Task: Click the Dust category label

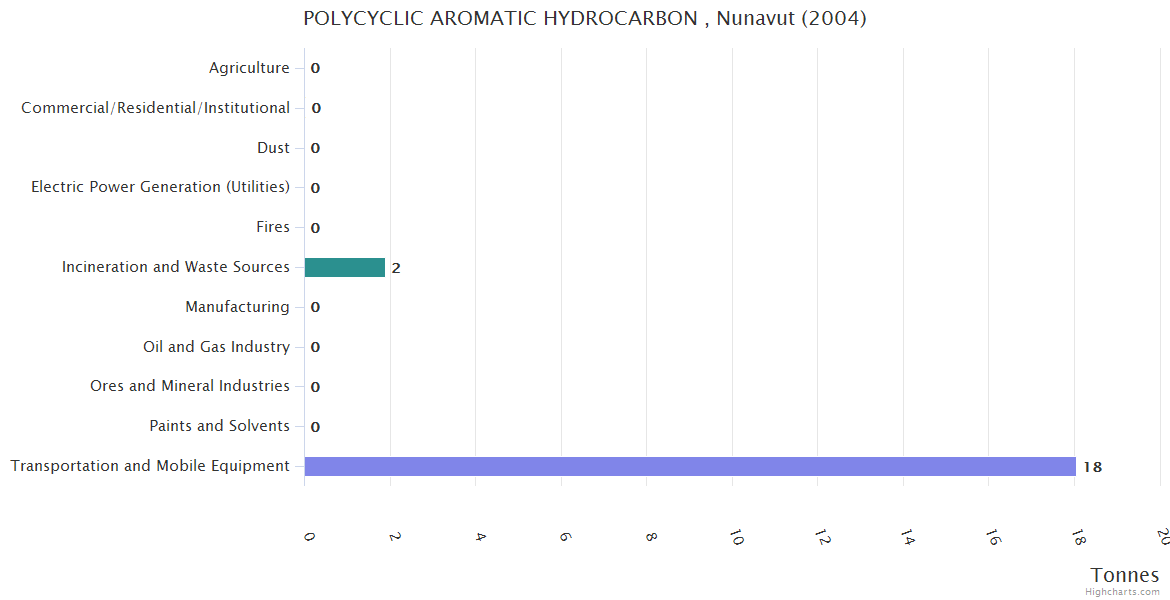Action: click(273, 148)
